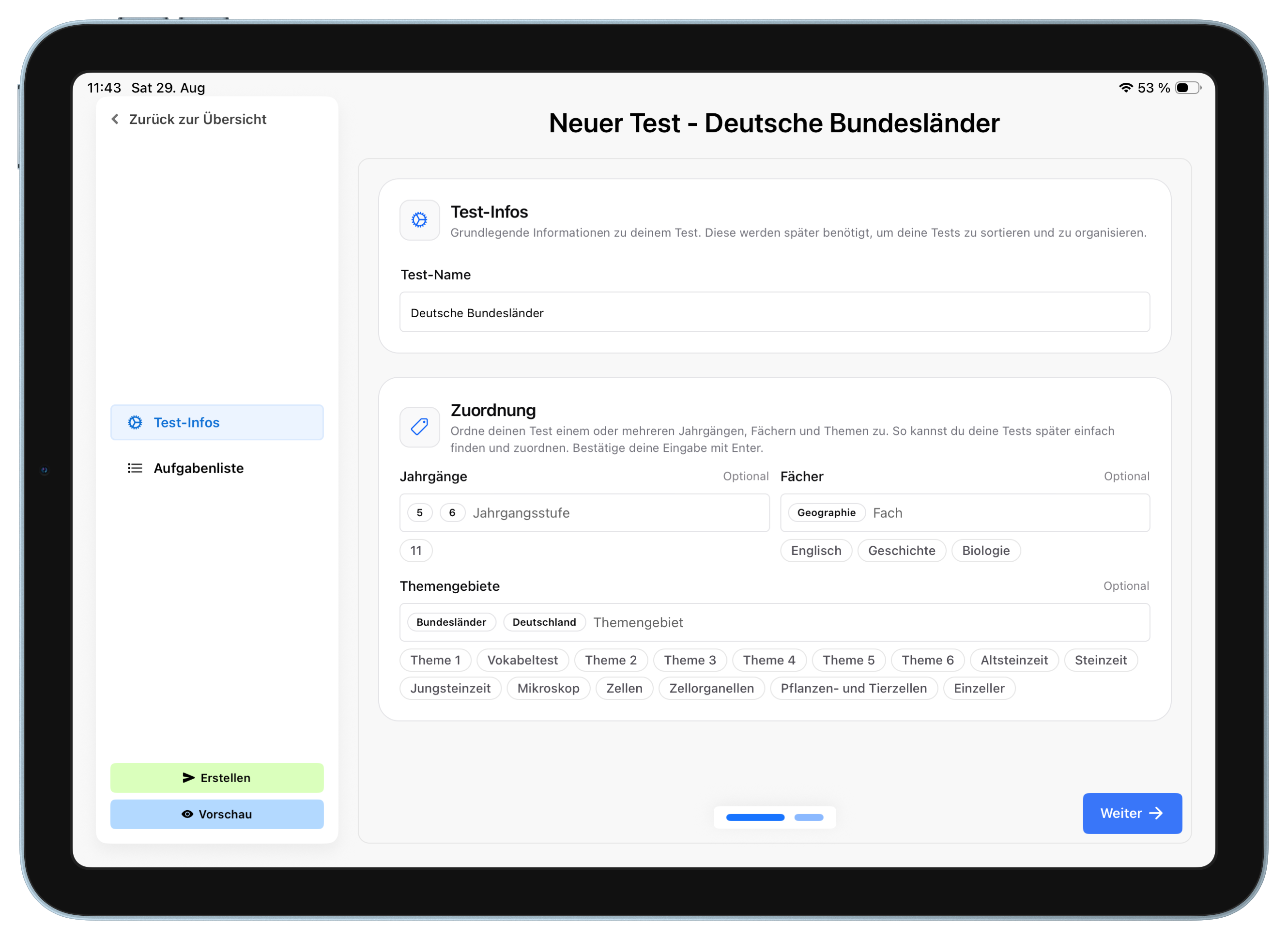This screenshot has height=940, width=1288.
Task: Select the Pflanzen- und Tierzellen chip
Action: (853, 688)
